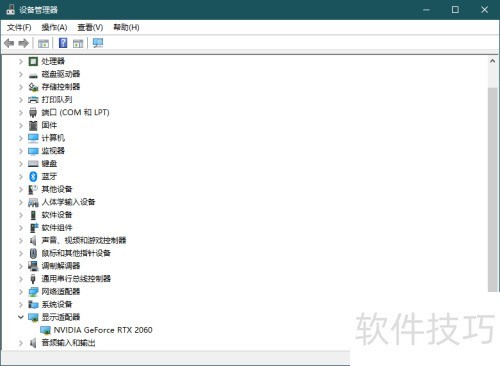Open the 查看(V) menu
The height and width of the screenshot is (366, 500).
coord(90,27)
